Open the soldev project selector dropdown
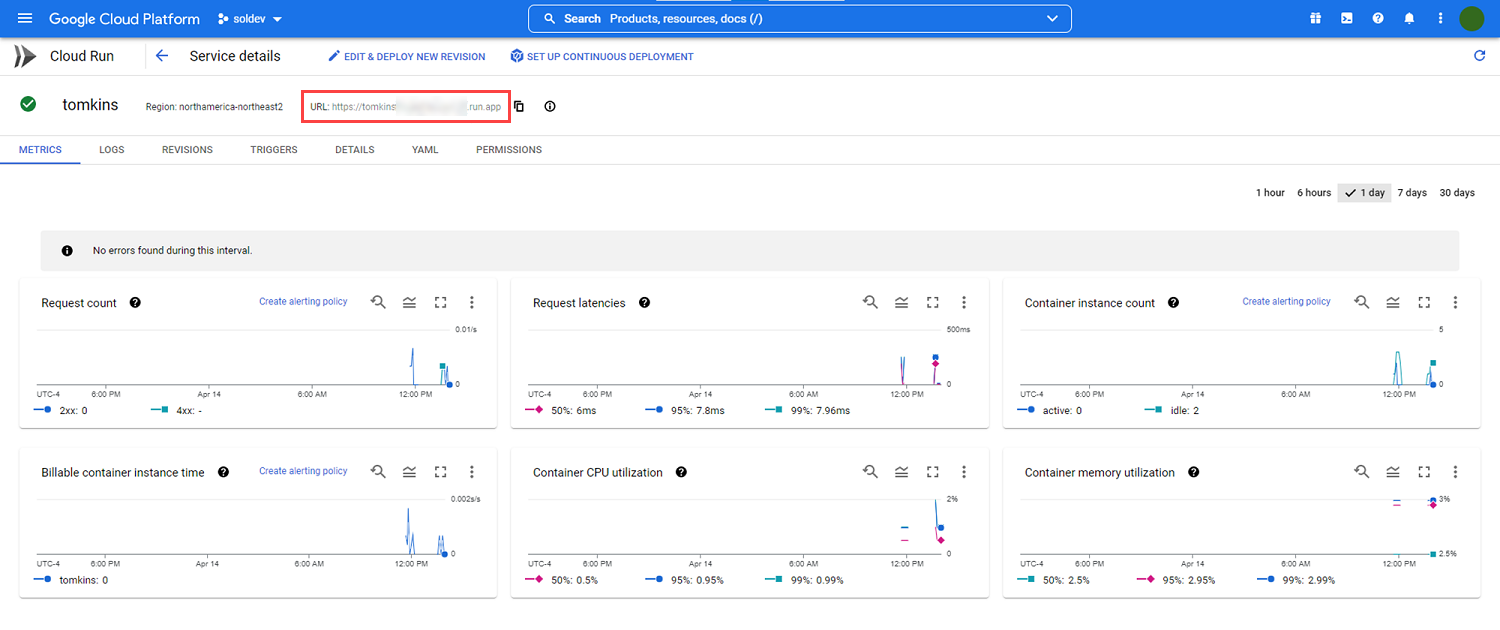 [x=250, y=19]
